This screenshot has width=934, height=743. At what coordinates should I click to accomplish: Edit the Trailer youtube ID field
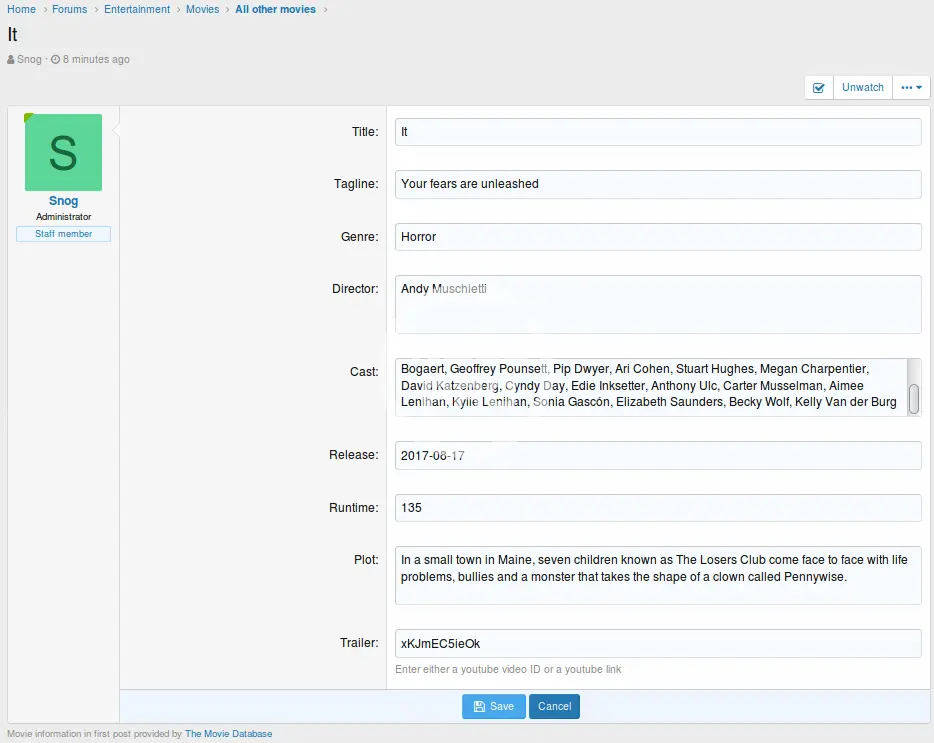657,643
